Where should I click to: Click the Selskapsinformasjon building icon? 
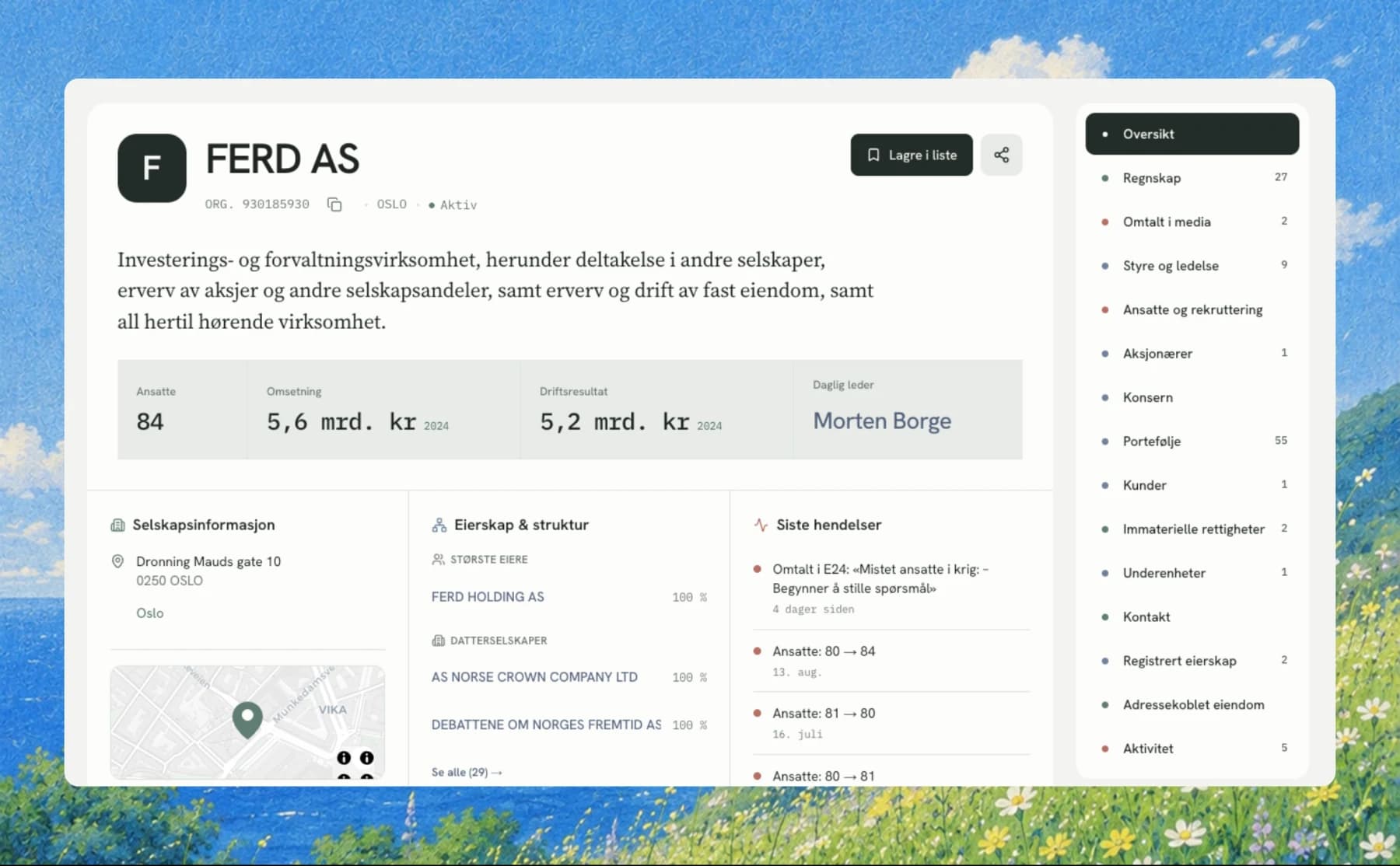pos(118,526)
